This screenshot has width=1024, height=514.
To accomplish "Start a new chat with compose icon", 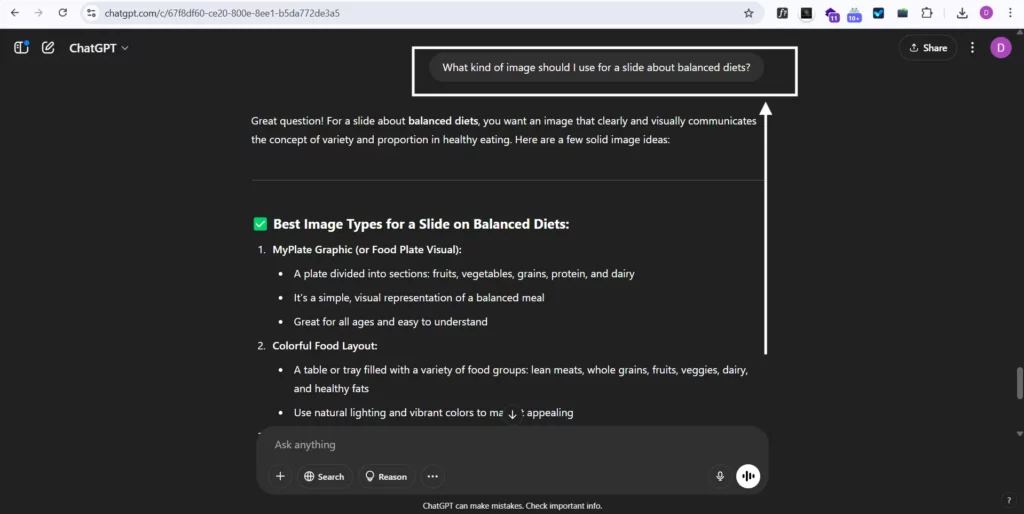I will [x=48, y=47].
